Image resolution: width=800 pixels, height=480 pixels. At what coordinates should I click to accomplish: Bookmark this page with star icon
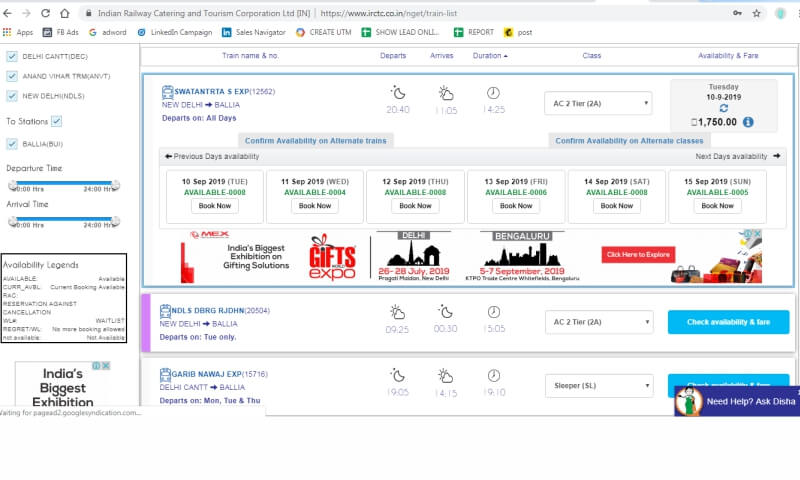(x=757, y=13)
